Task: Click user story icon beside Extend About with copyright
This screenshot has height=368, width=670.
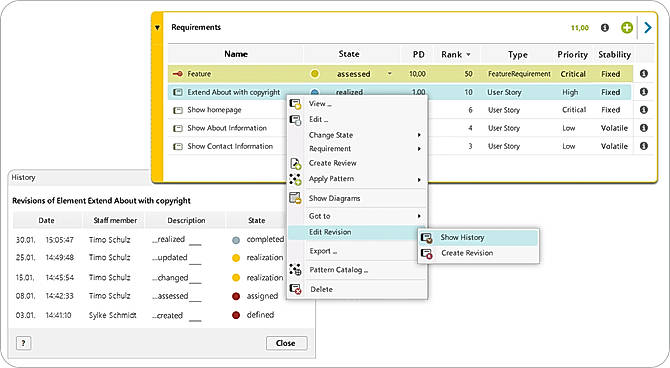Action: pyautogui.click(x=178, y=92)
